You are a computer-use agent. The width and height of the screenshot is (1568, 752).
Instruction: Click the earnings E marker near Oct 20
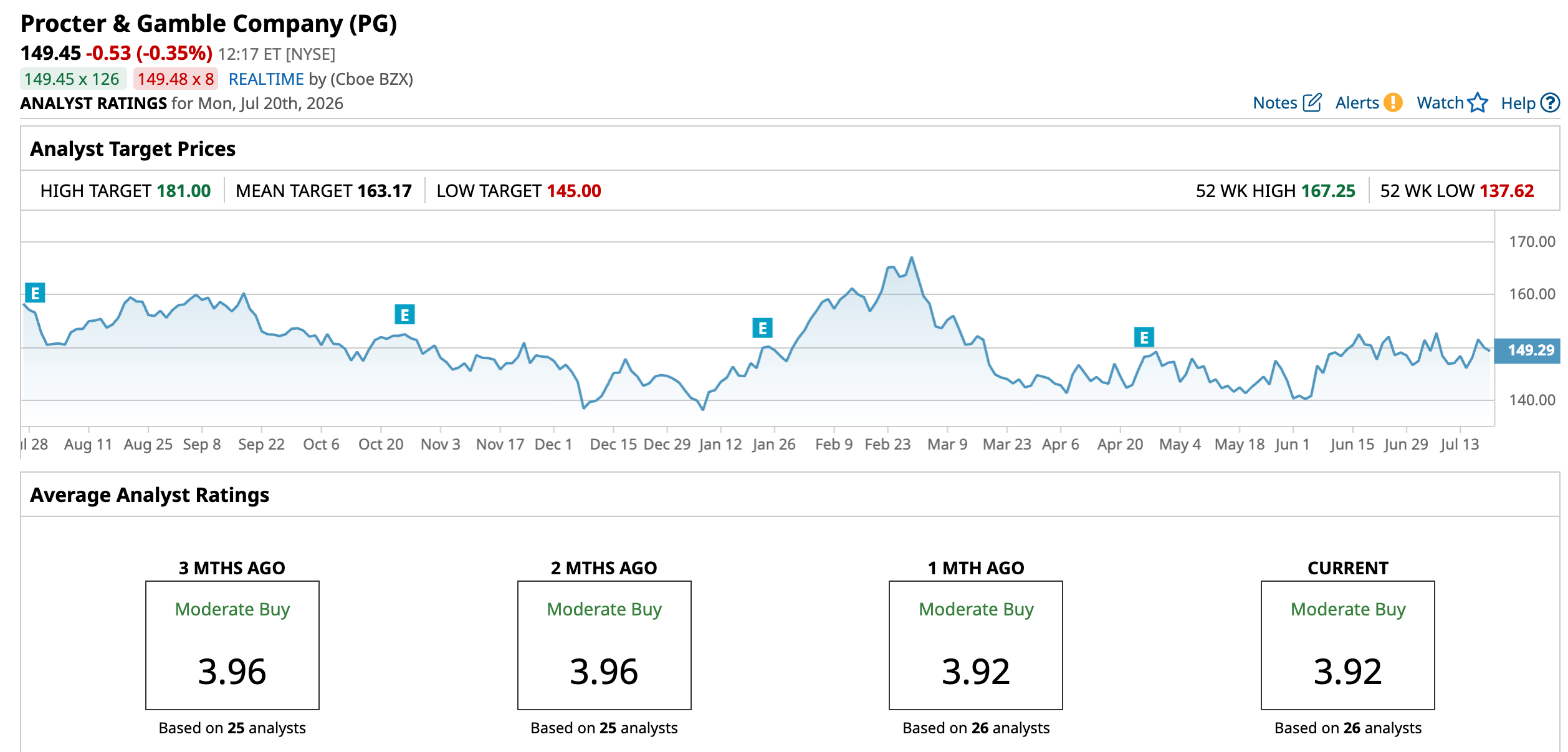pyautogui.click(x=404, y=314)
